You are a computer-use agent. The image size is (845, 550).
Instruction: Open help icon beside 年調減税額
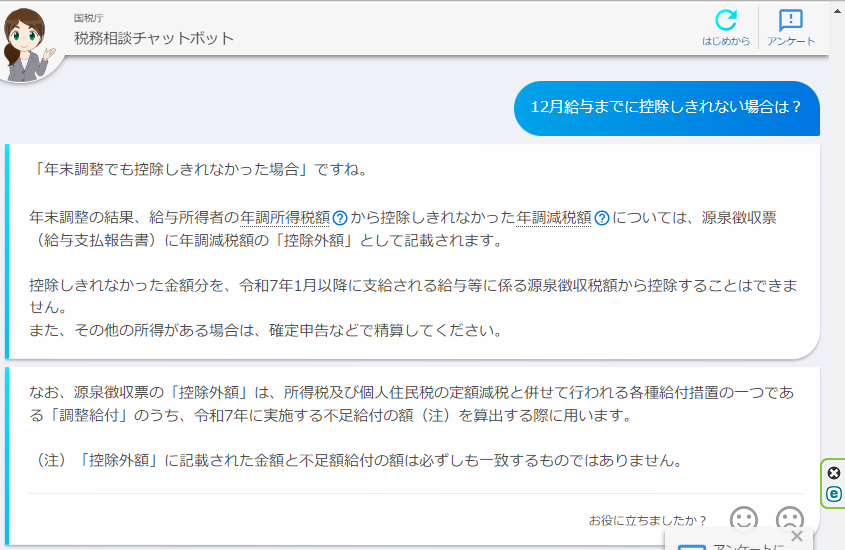coord(602,218)
